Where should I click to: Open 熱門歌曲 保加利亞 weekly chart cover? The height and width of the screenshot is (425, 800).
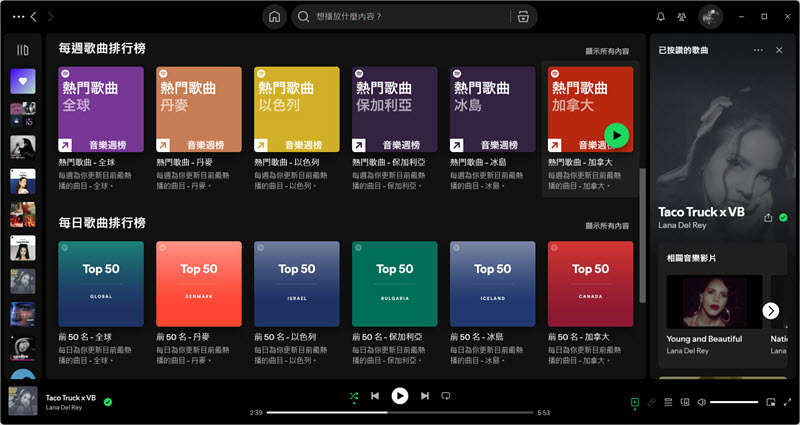pyautogui.click(x=395, y=109)
